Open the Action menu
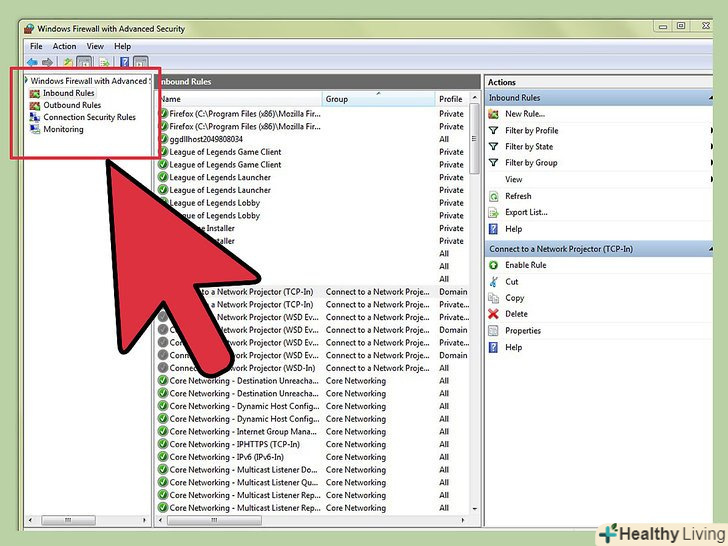 click(x=64, y=46)
